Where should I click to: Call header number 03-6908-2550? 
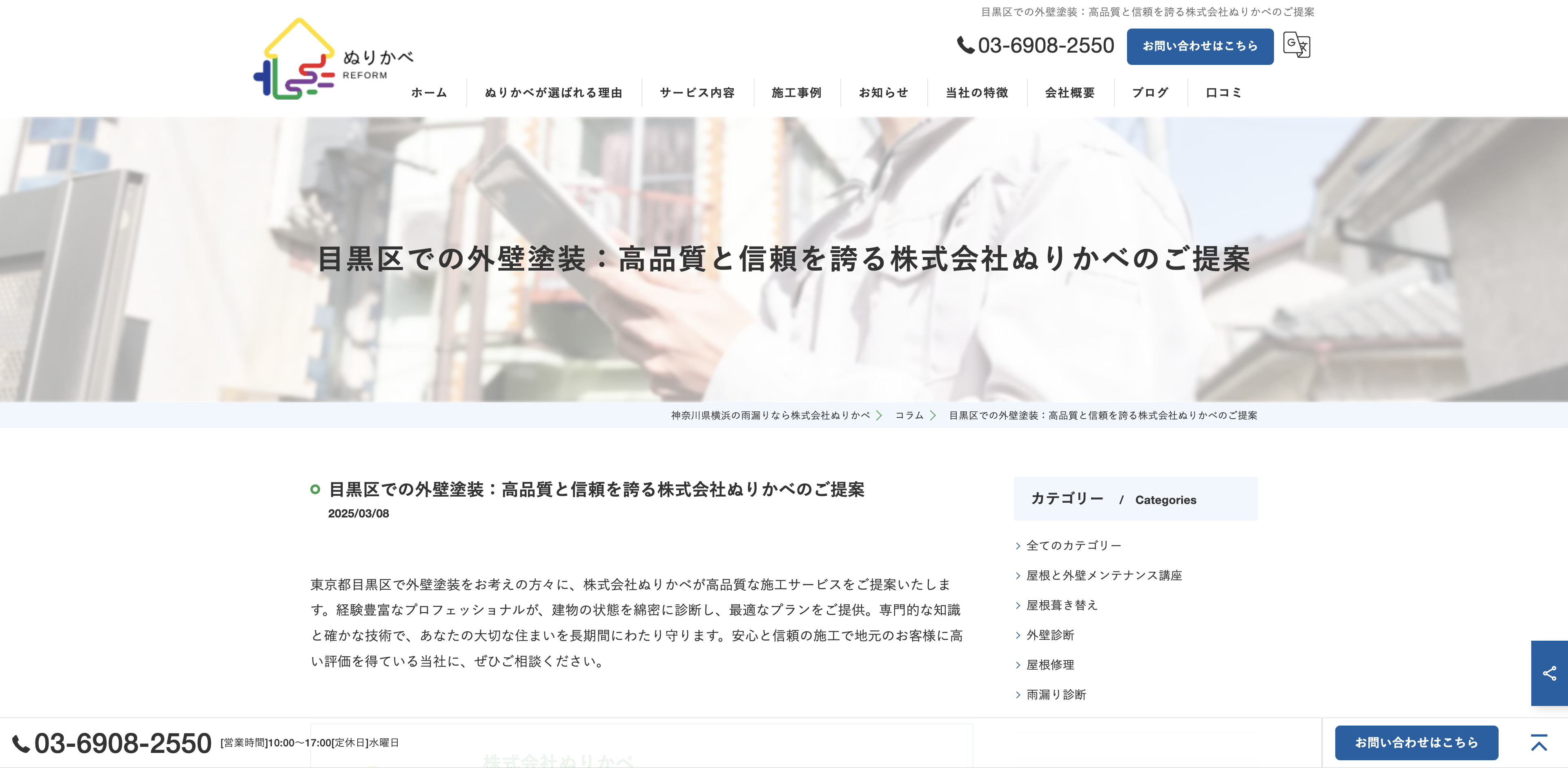pos(1046,46)
